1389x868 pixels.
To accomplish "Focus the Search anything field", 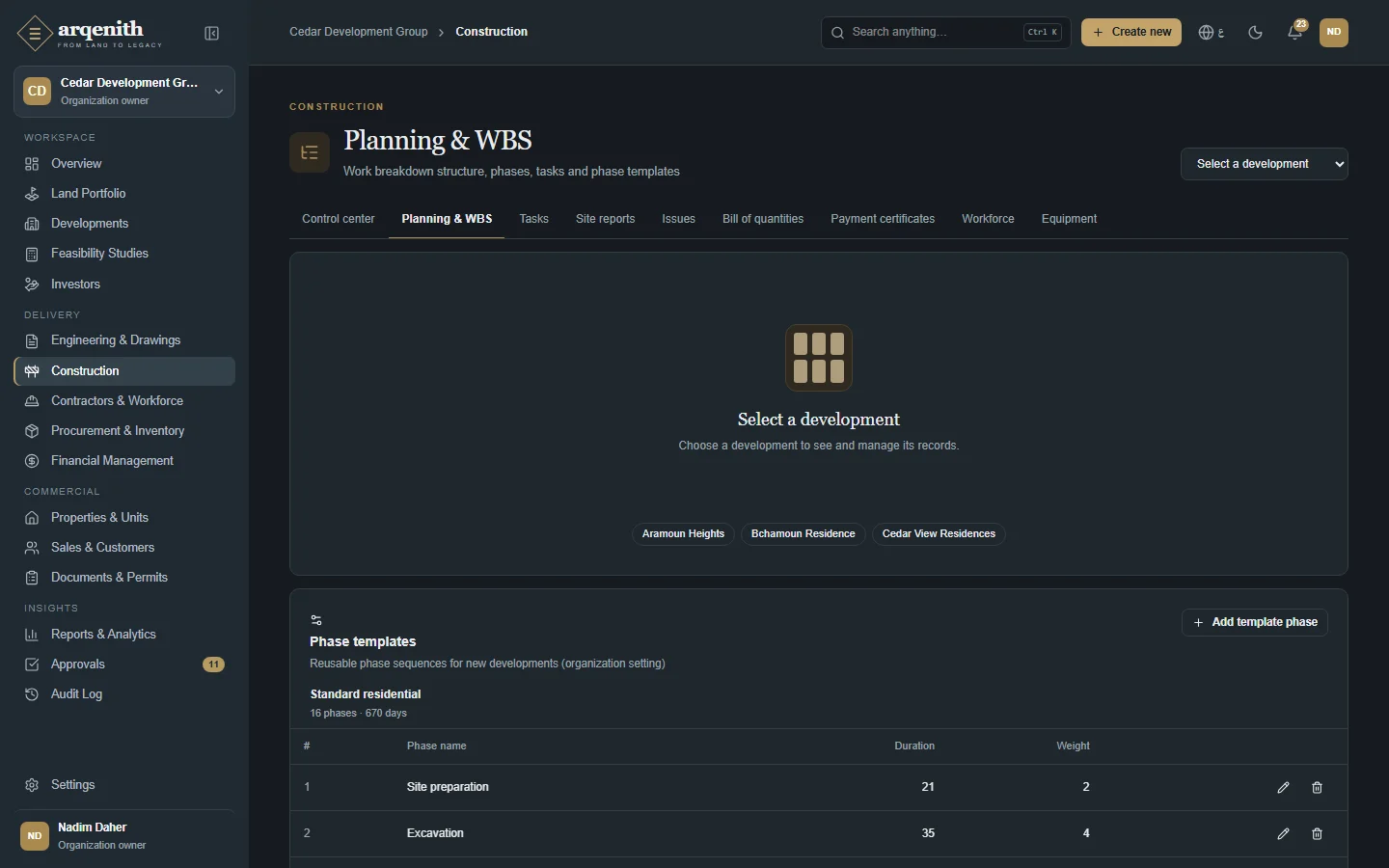I will [945, 33].
